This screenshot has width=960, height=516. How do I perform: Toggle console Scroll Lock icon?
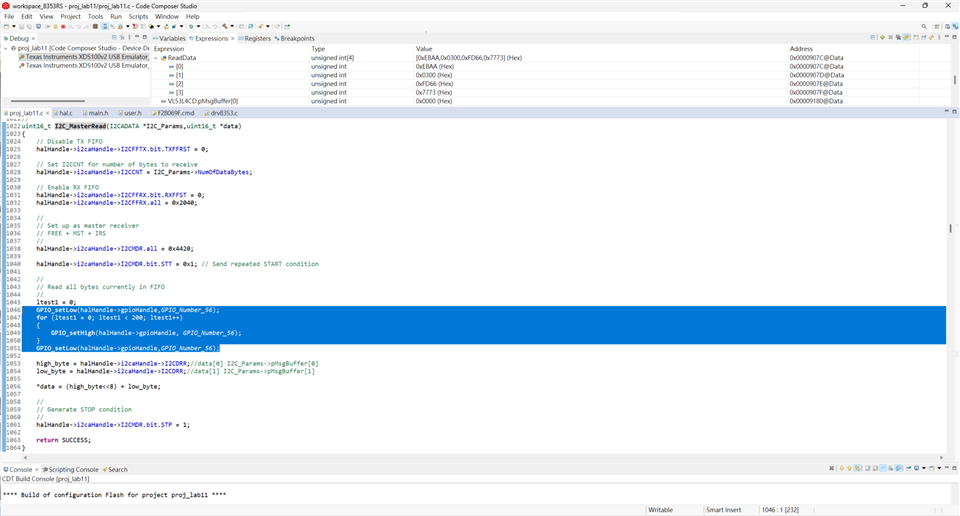click(x=875, y=468)
